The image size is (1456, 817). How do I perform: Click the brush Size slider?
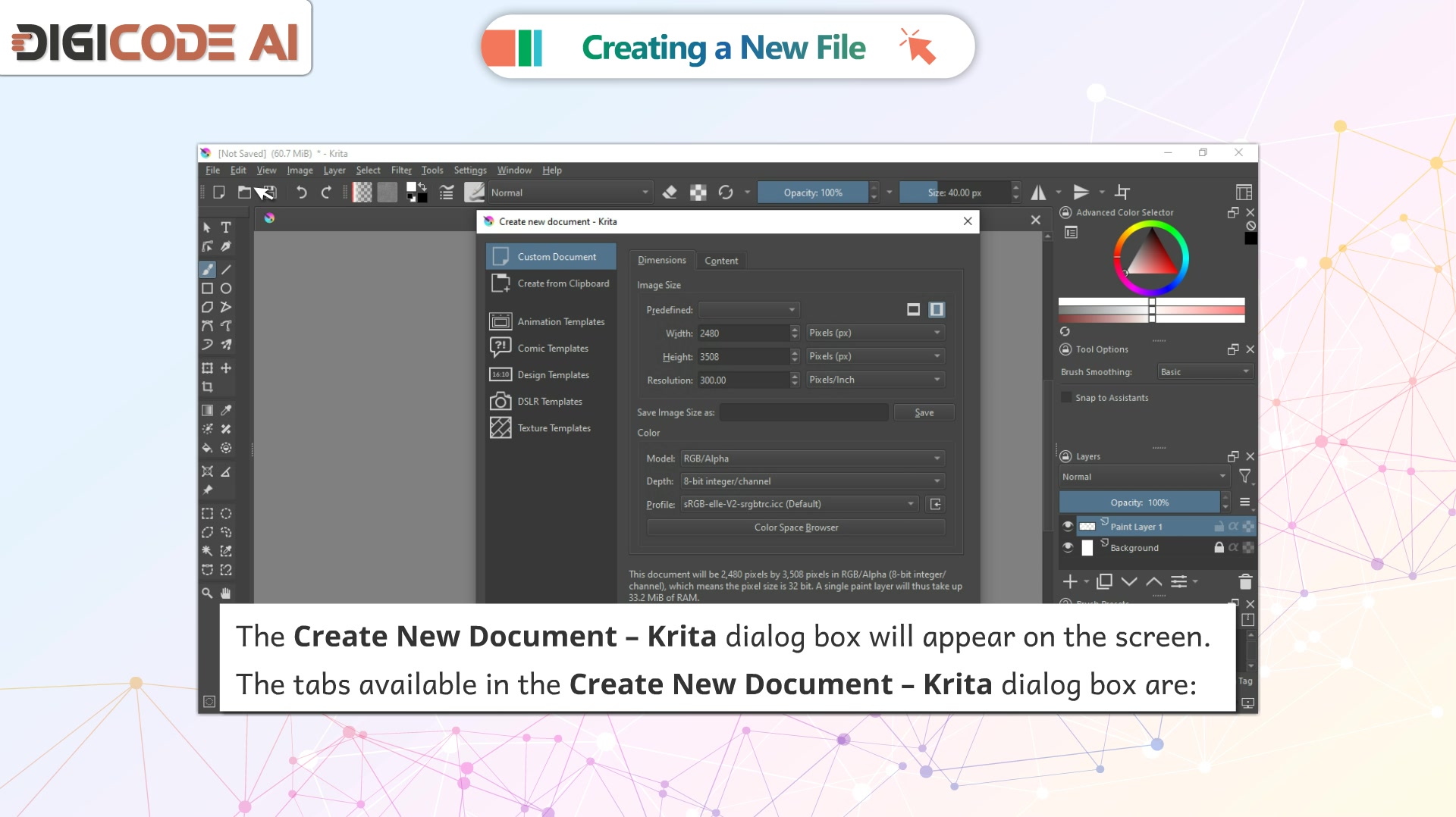(x=955, y=193)
